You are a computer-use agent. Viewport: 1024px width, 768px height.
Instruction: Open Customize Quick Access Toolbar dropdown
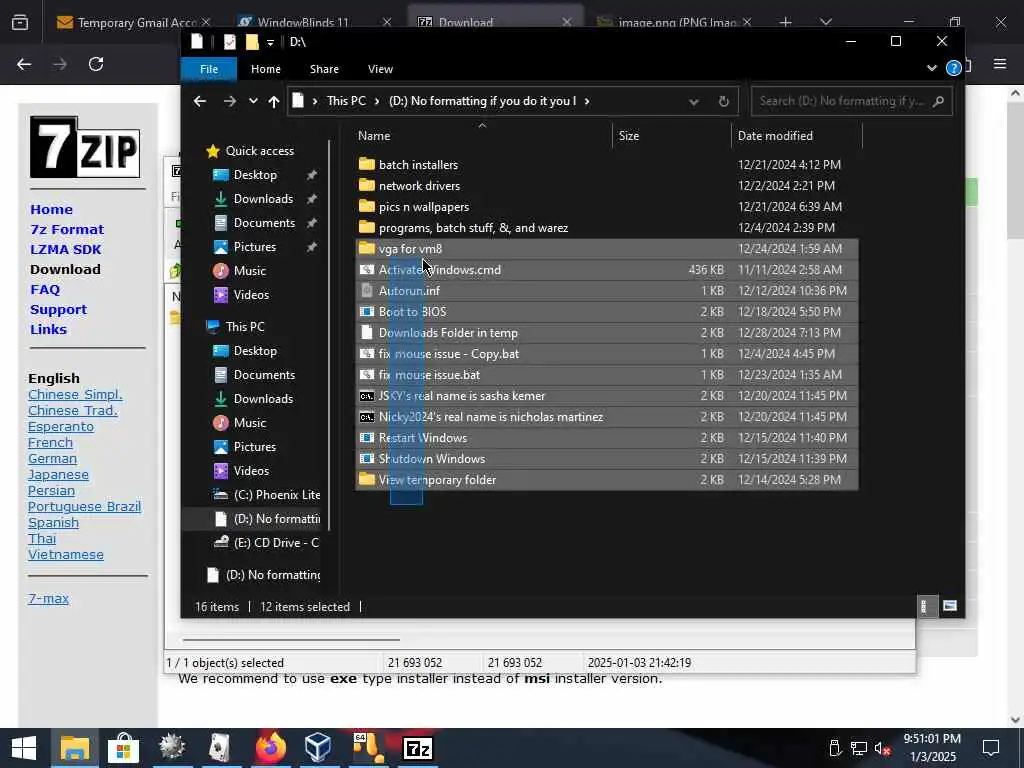pos(270,42)
